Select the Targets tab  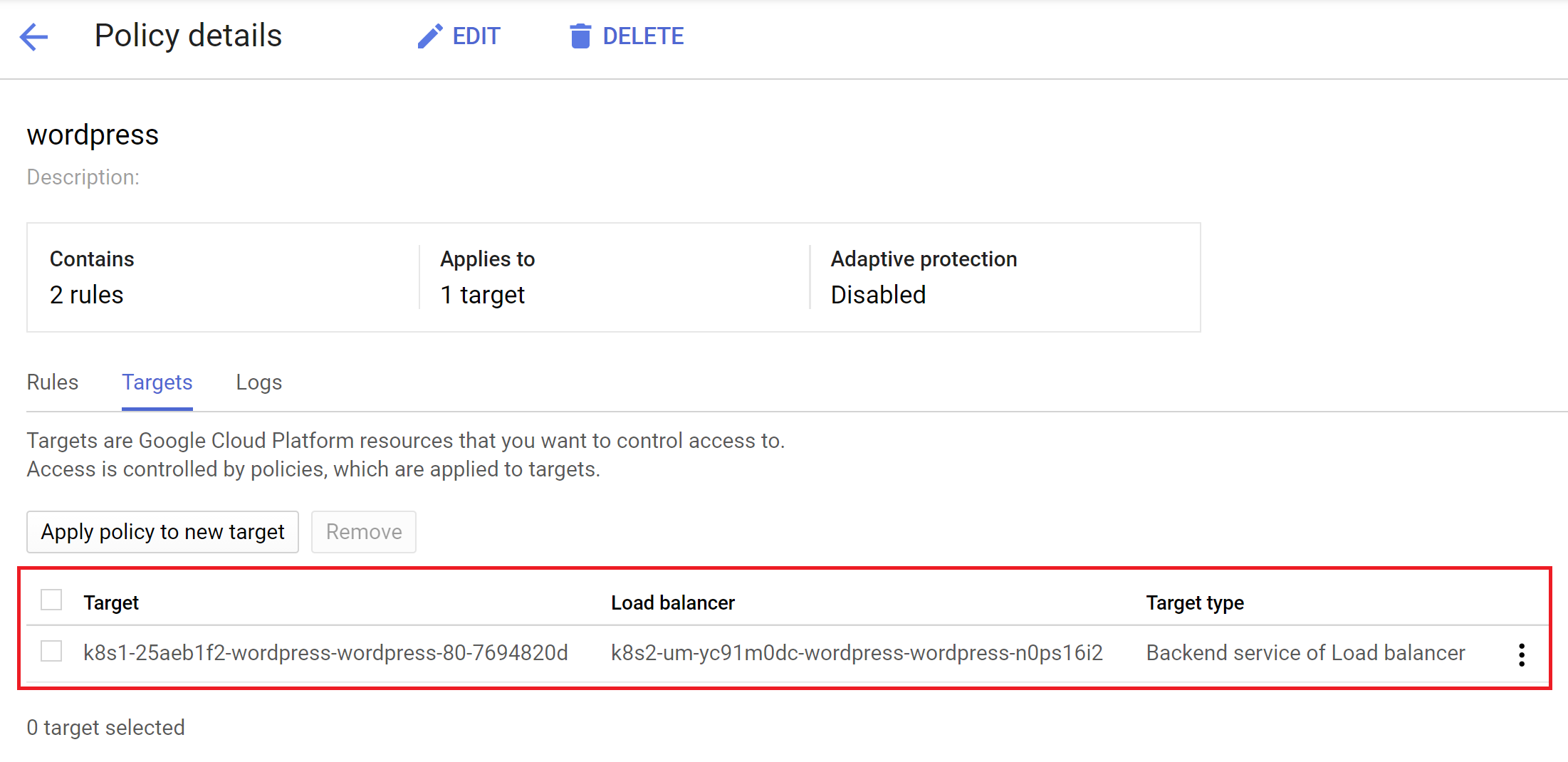coord(157,382)
